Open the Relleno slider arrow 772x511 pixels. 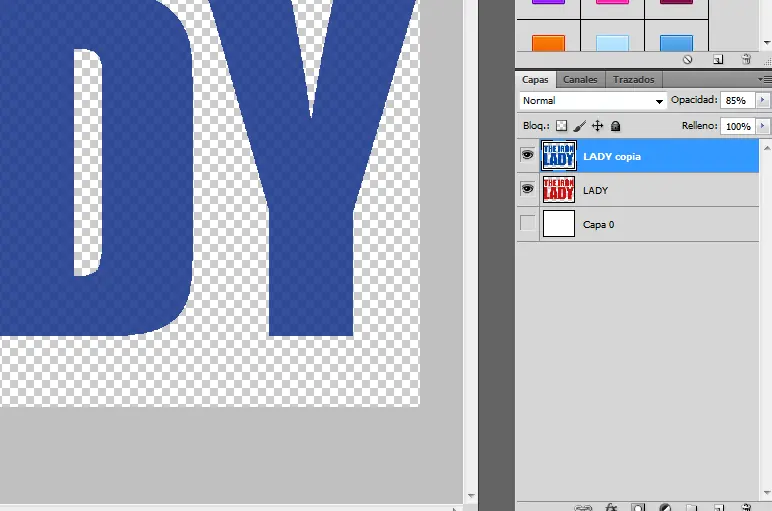763,127
